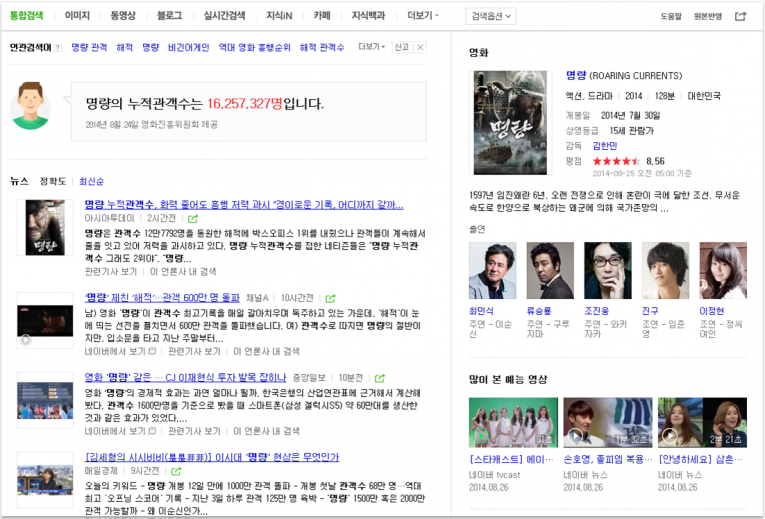This screenshot has height=519, width=765.
Task: Switch to the 실시간검색 tab
Action: 224,16
